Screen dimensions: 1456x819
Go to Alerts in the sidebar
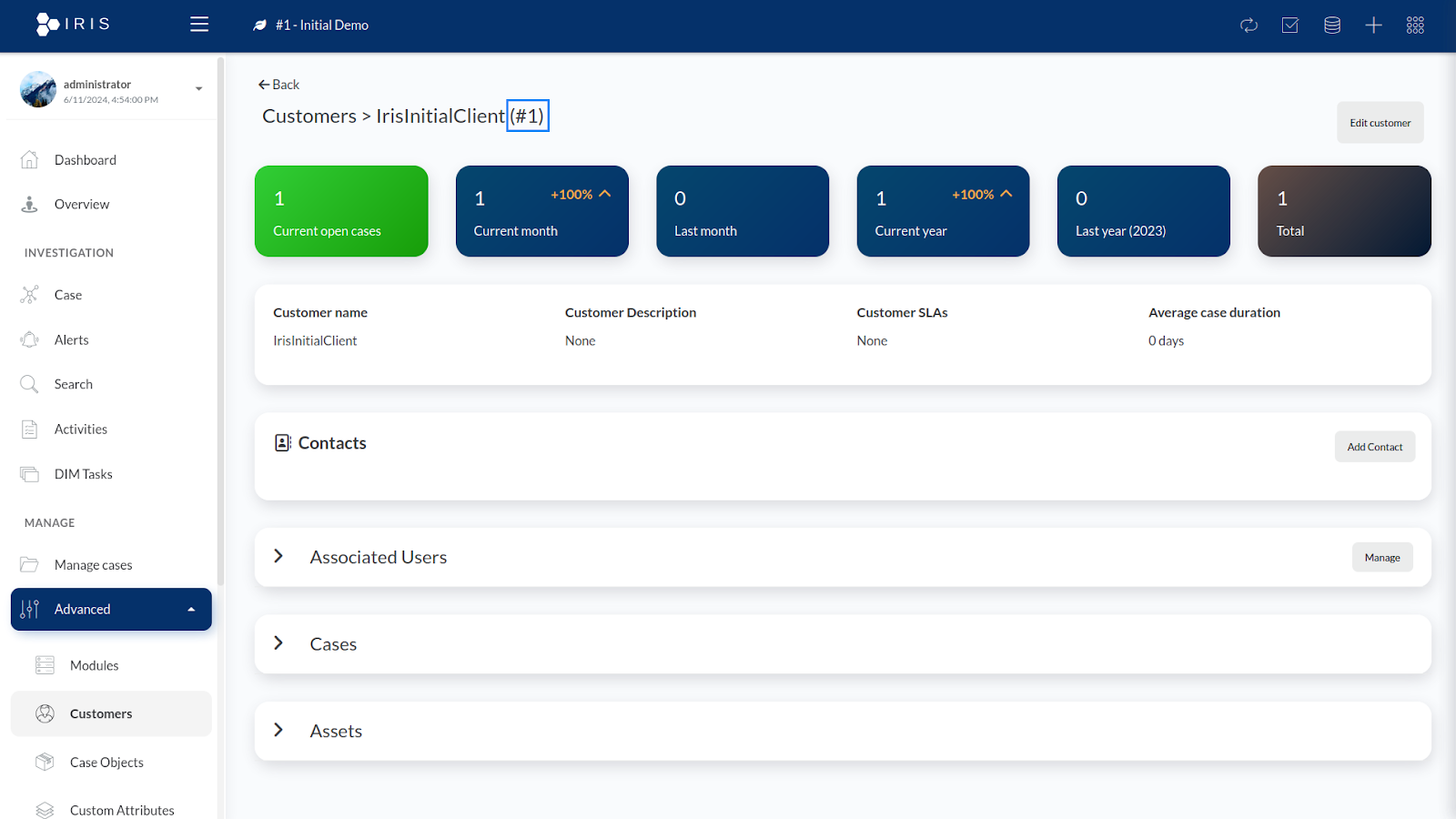pos(71,340)
